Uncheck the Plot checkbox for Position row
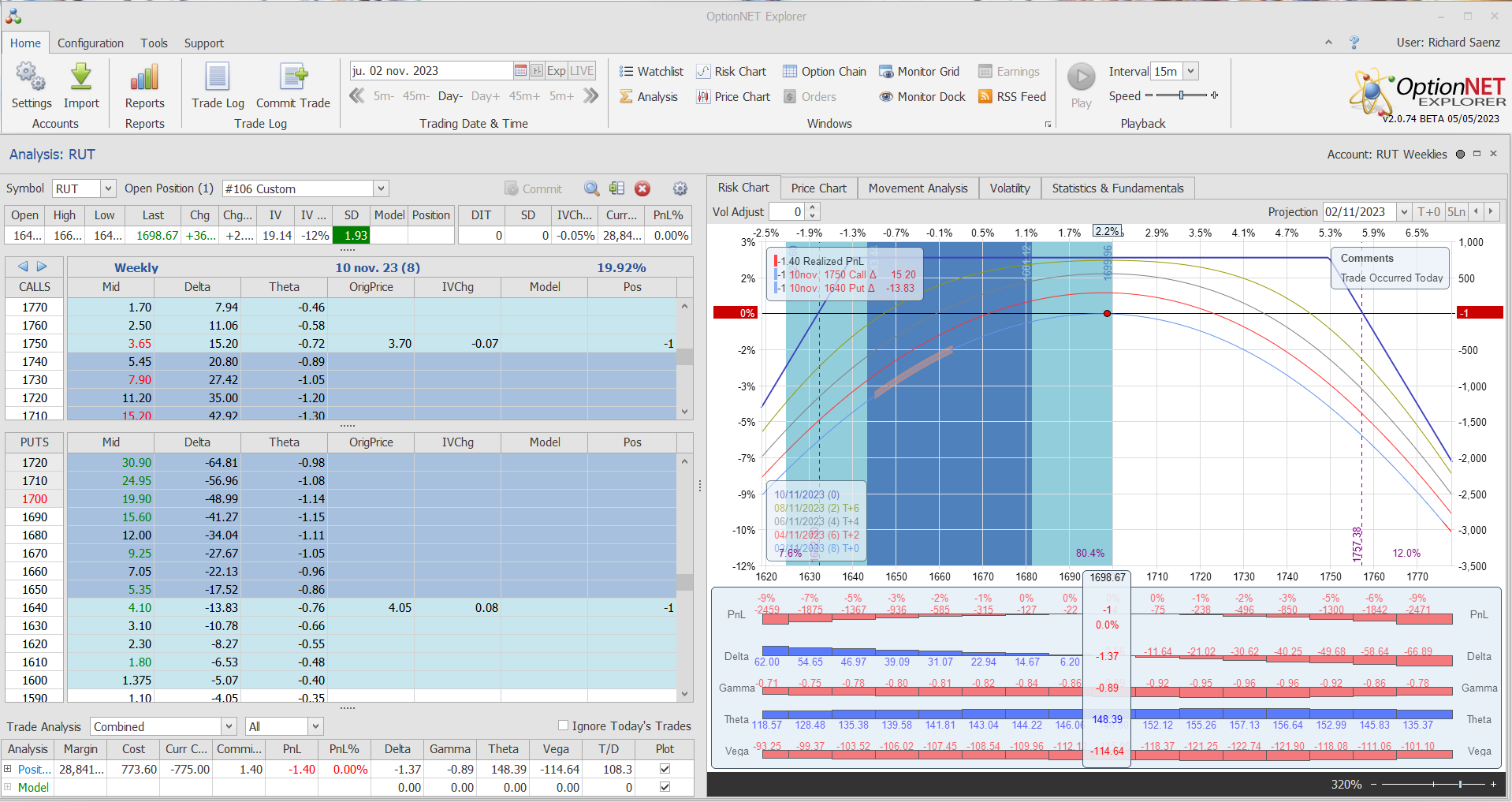The image size is (1512, 802). point(665,769)
